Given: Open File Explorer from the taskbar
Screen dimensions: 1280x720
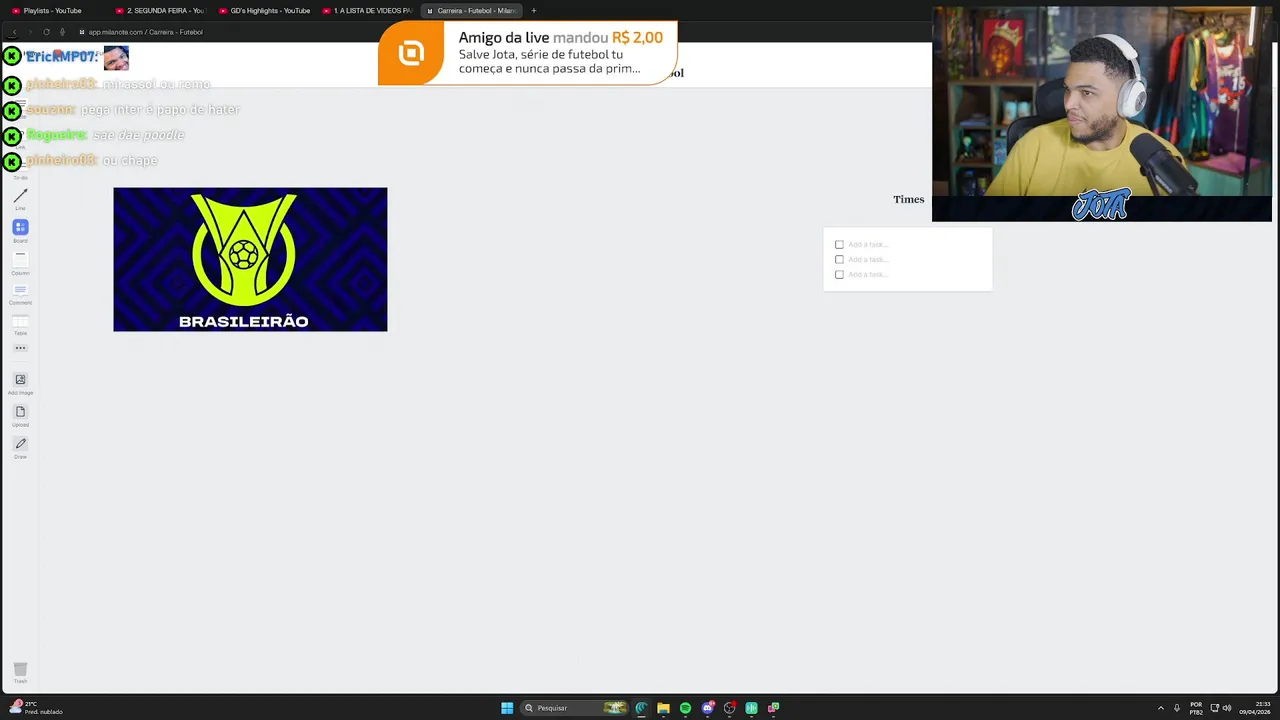Looking at the screenshot, I should [663, 708].
